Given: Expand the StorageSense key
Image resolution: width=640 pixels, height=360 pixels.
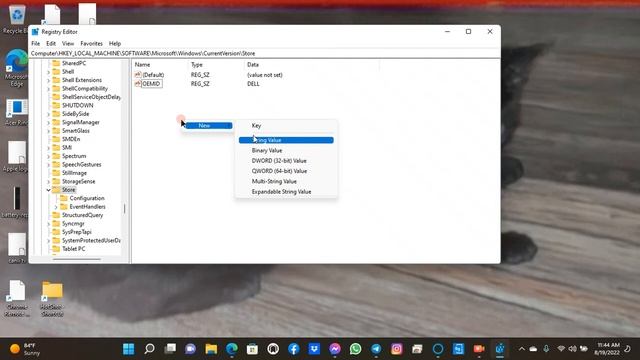Looking at the screenshot, I should (x=49, y=182).
